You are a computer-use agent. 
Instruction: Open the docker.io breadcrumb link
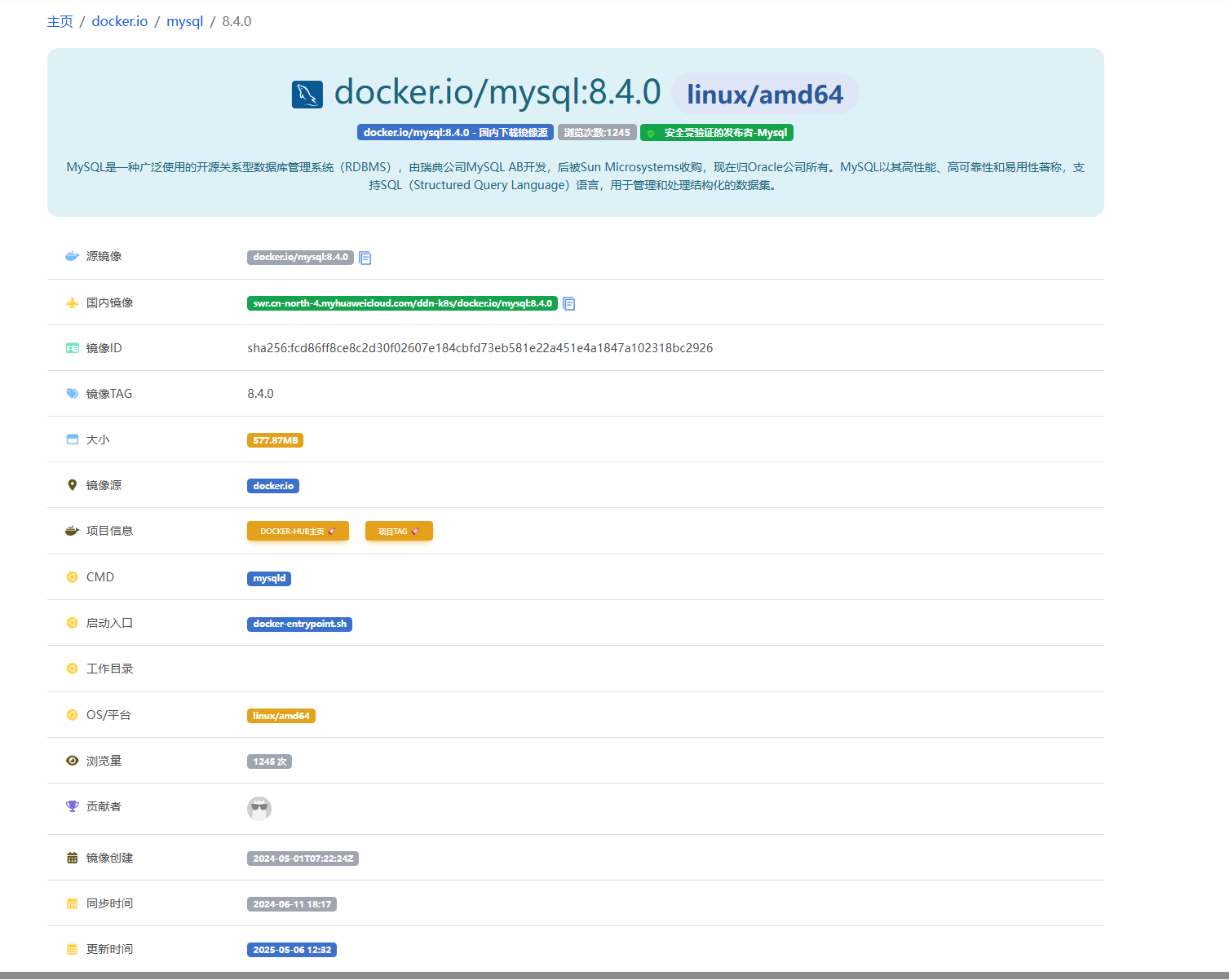pos(119,21)
